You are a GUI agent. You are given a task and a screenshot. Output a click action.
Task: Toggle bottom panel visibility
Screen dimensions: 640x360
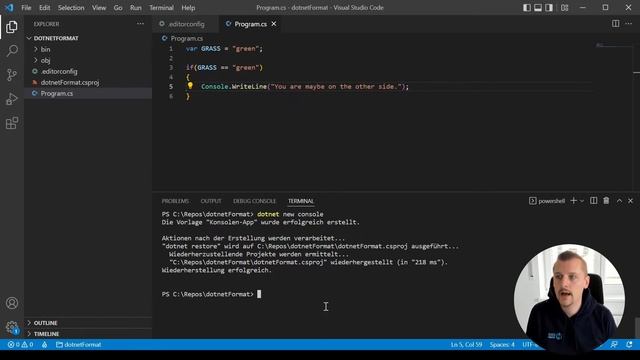coord(538,7)
